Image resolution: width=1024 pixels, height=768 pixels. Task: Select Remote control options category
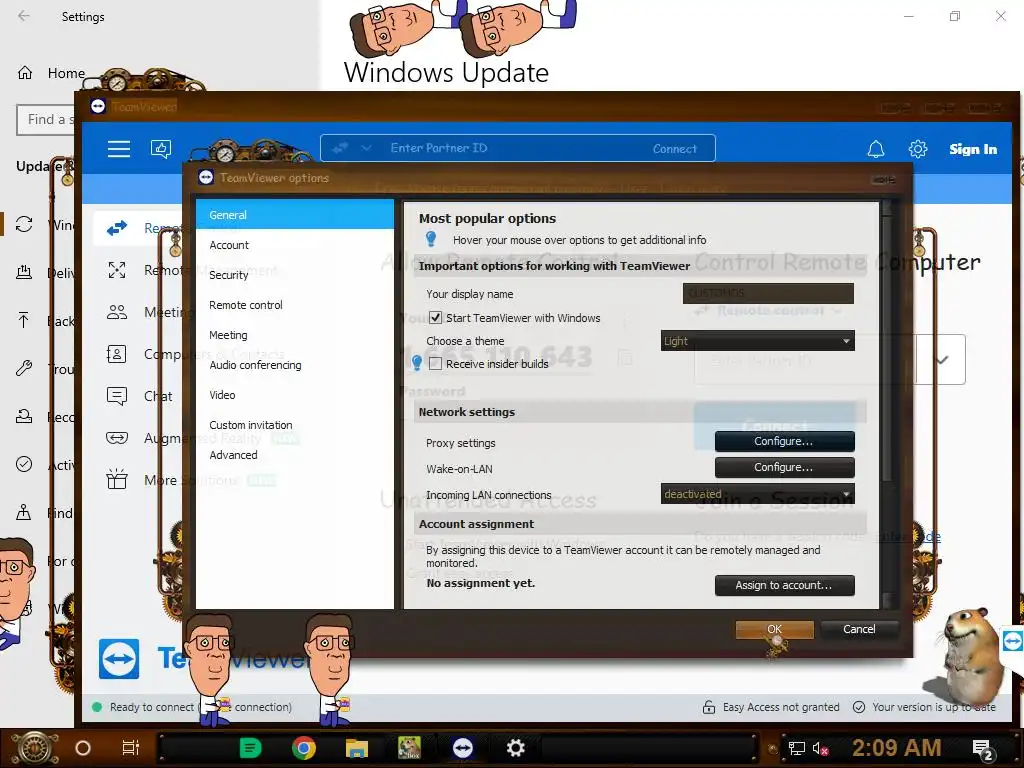[x=295, y=305]
